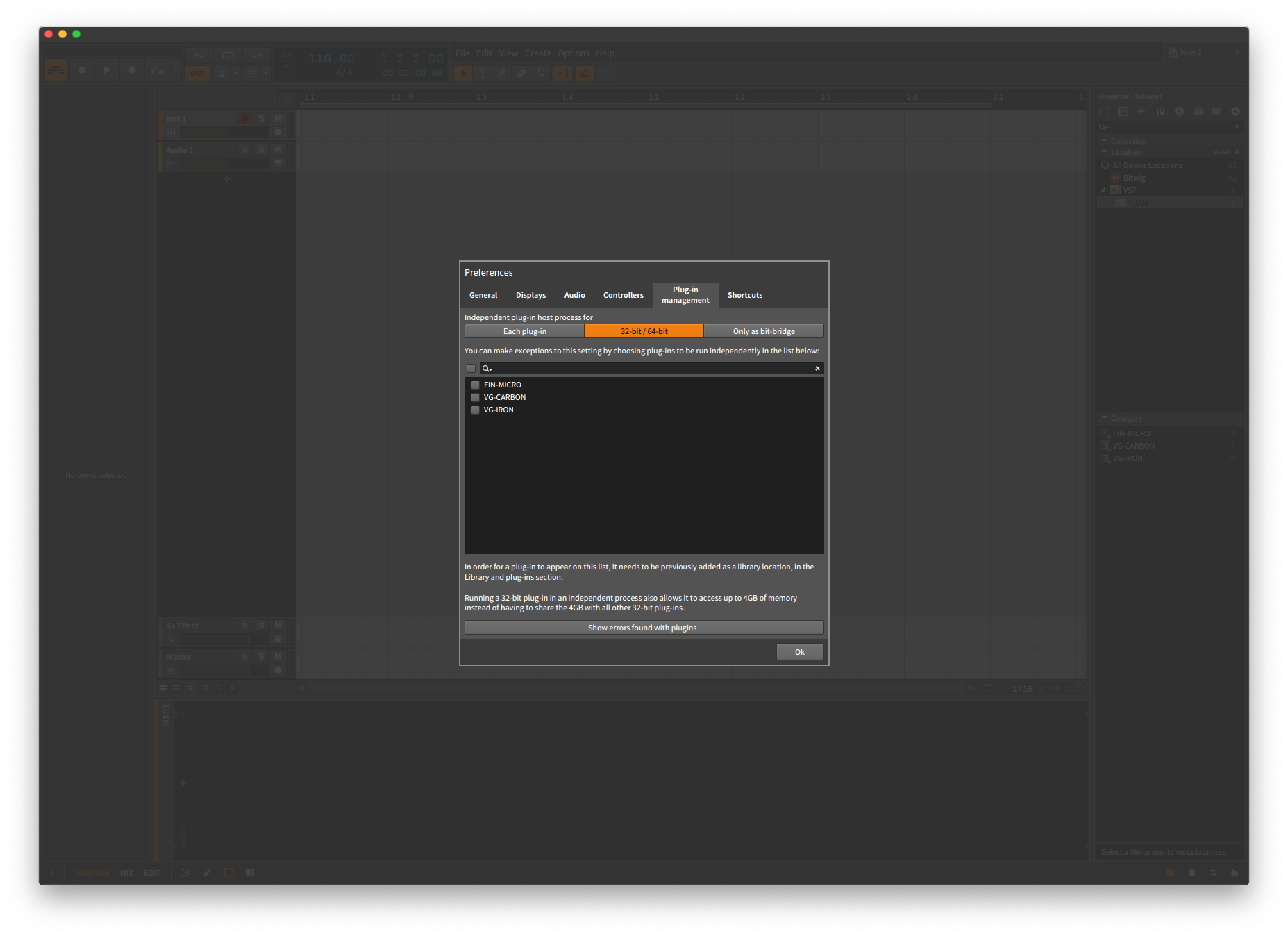The height and width of the screenshot is (936, 1288).
Task: Toggle the OVR overdub button
Action: (x=198, y=73)
